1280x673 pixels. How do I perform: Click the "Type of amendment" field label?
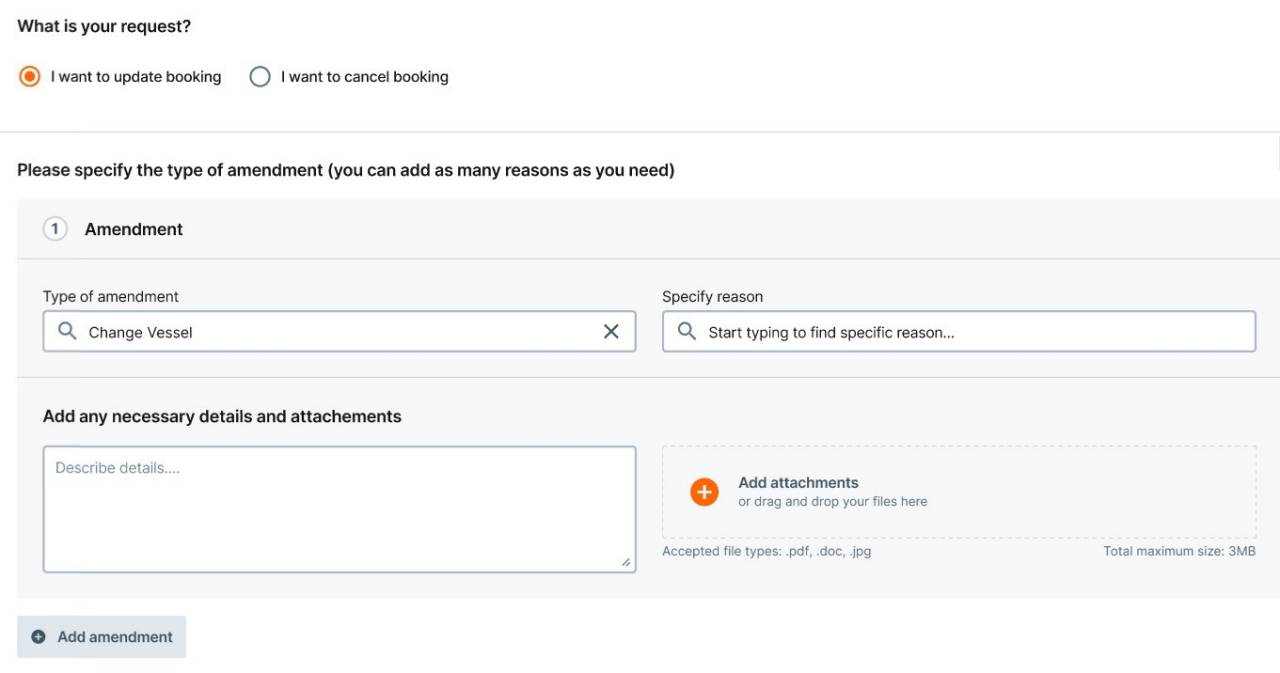point(111,297)
